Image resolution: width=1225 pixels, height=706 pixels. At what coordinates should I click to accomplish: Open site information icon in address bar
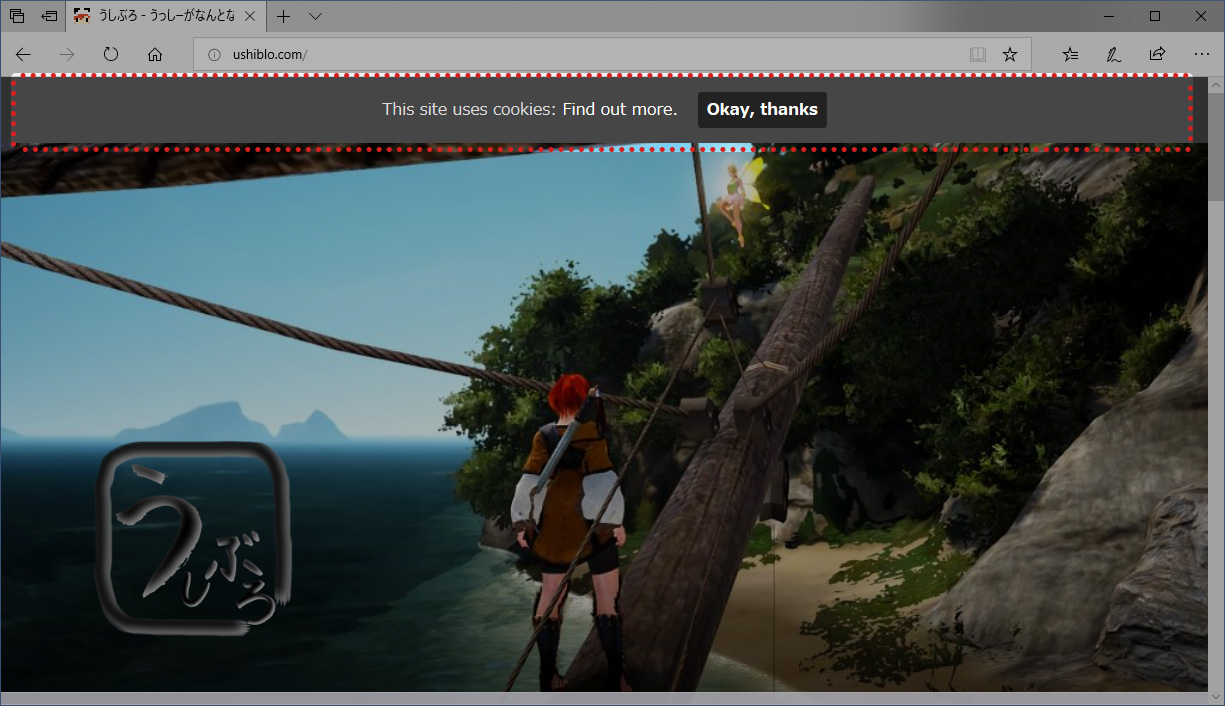coord(214,55)
